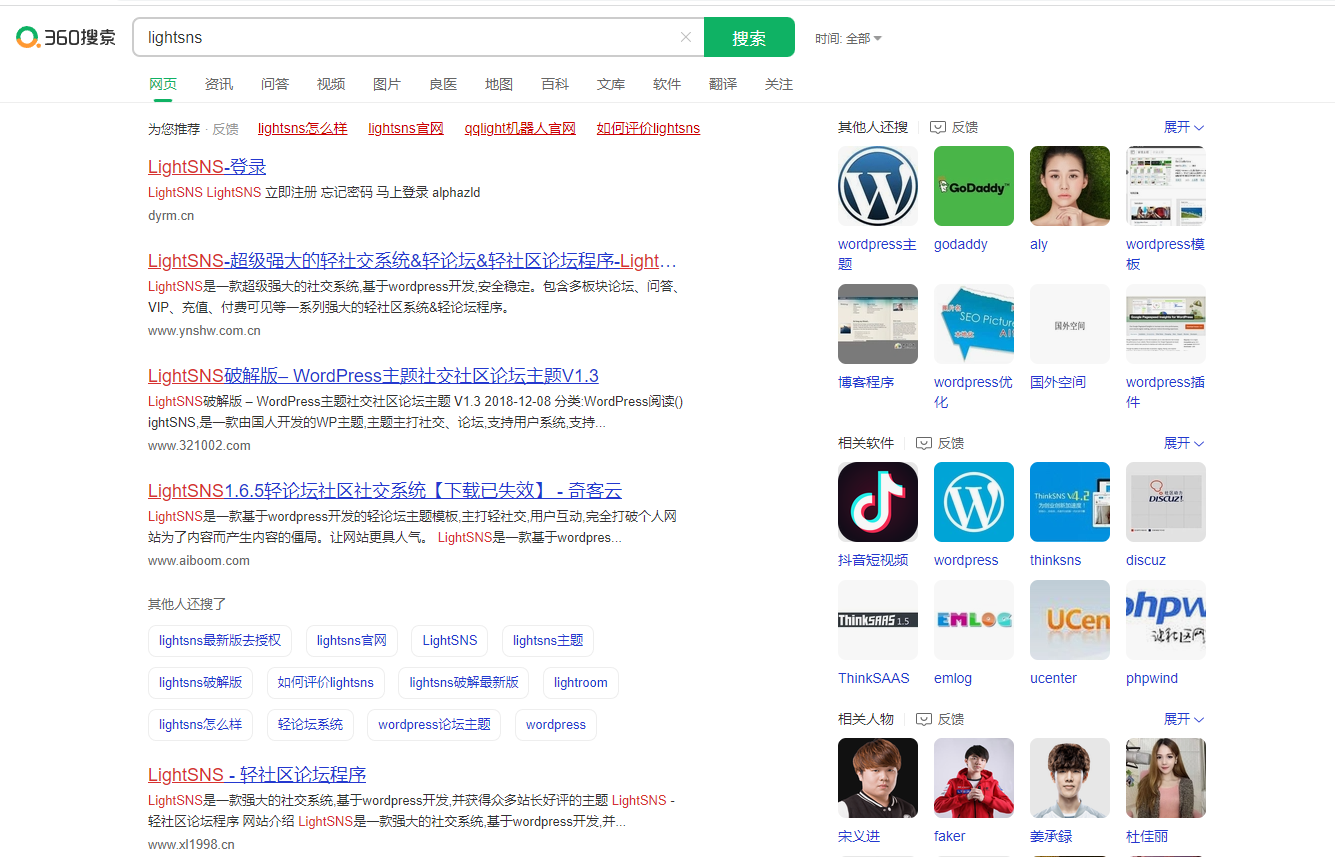The width and height of the screenshot is (1335, 857).
Task: Click the green 搜索 button
Action: (749, 37)
